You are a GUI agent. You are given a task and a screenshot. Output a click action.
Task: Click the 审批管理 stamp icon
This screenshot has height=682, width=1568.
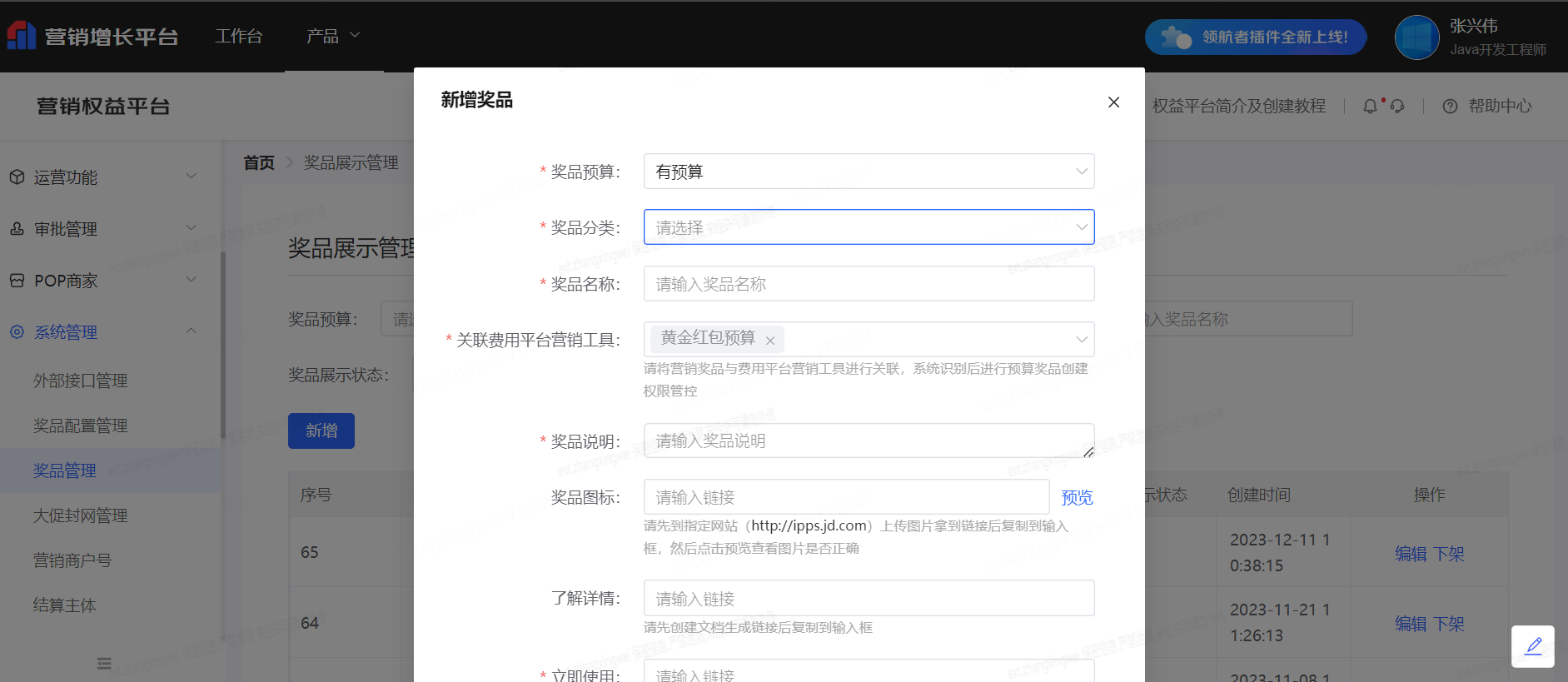pos(17,229)
